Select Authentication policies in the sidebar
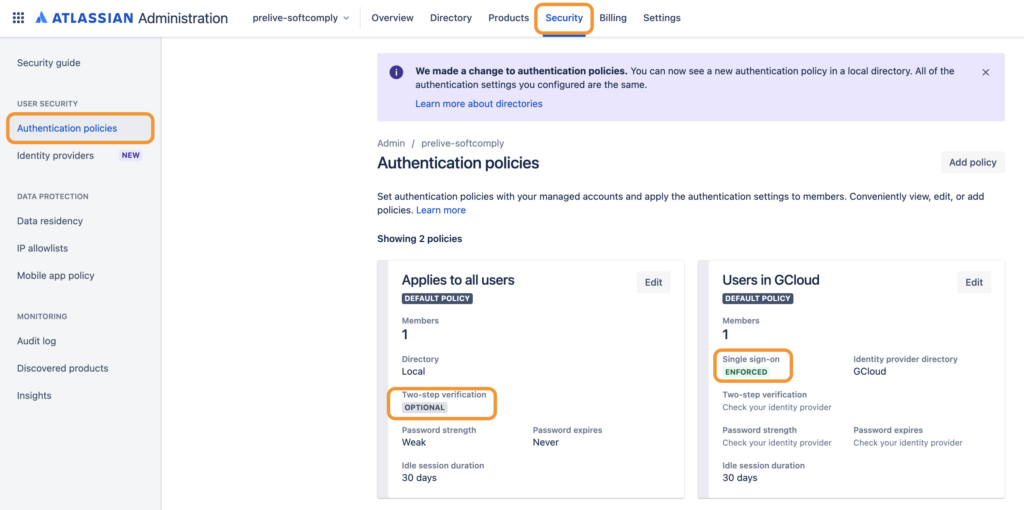The height and width of the screenshot is (510, 1024). [x=80, y=128]
